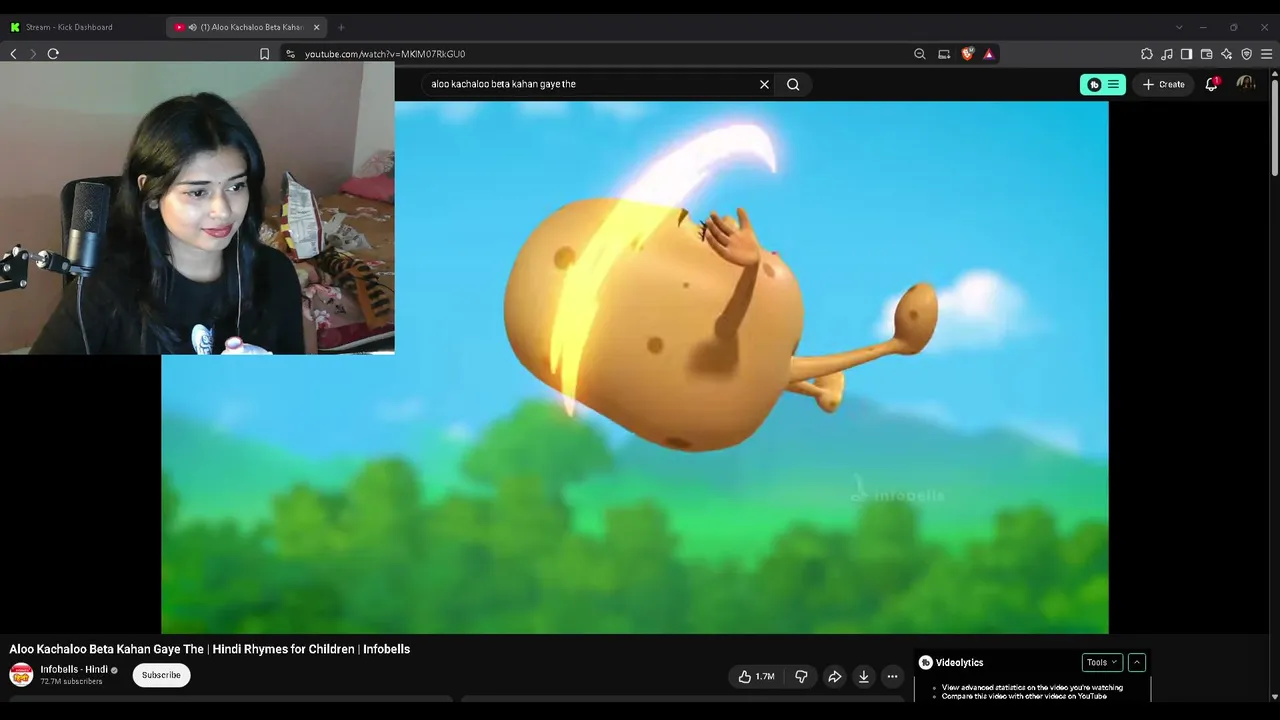Collapse the Videolytics panel

1137,662
